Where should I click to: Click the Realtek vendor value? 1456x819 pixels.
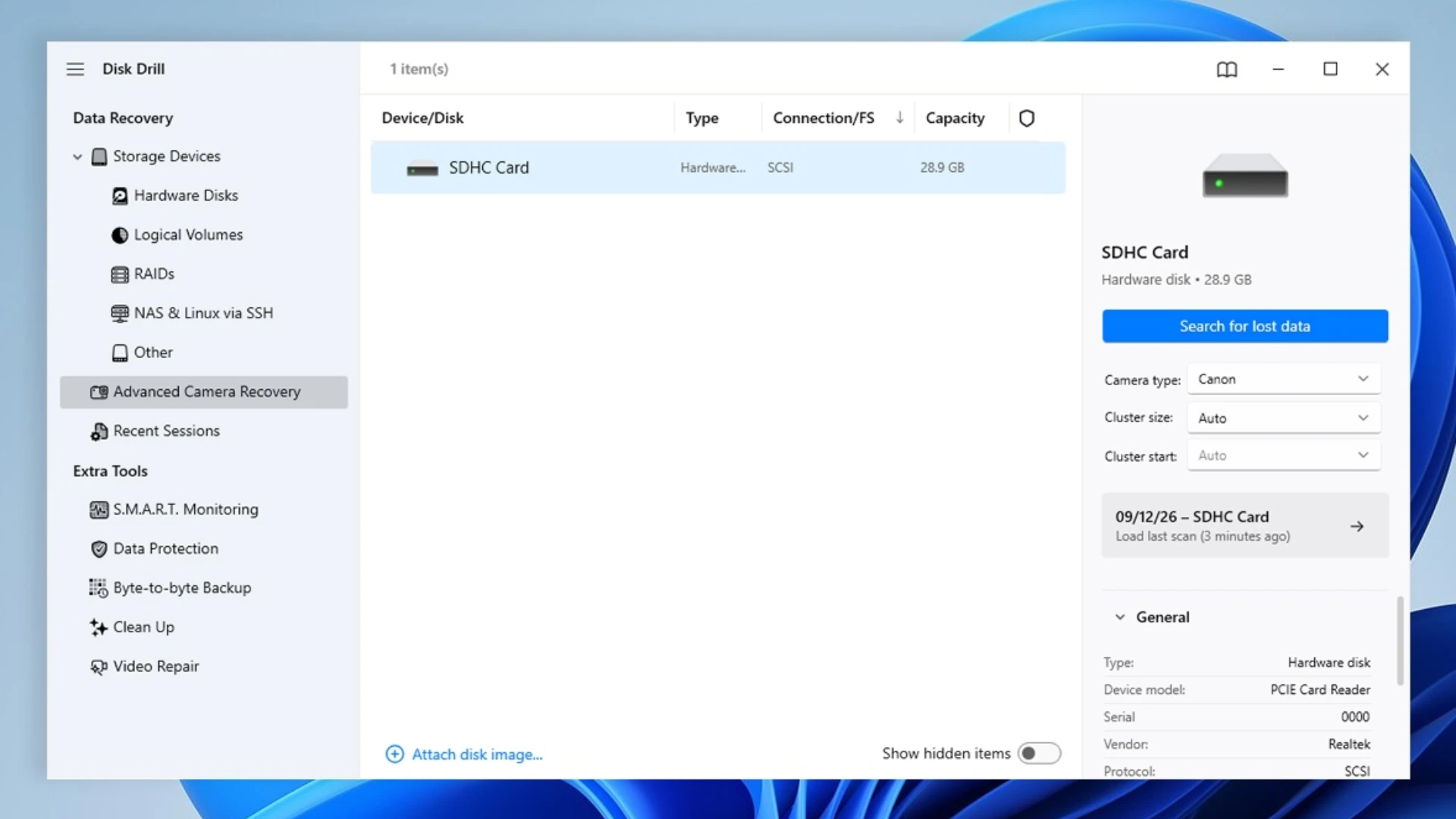point(1349,745)
